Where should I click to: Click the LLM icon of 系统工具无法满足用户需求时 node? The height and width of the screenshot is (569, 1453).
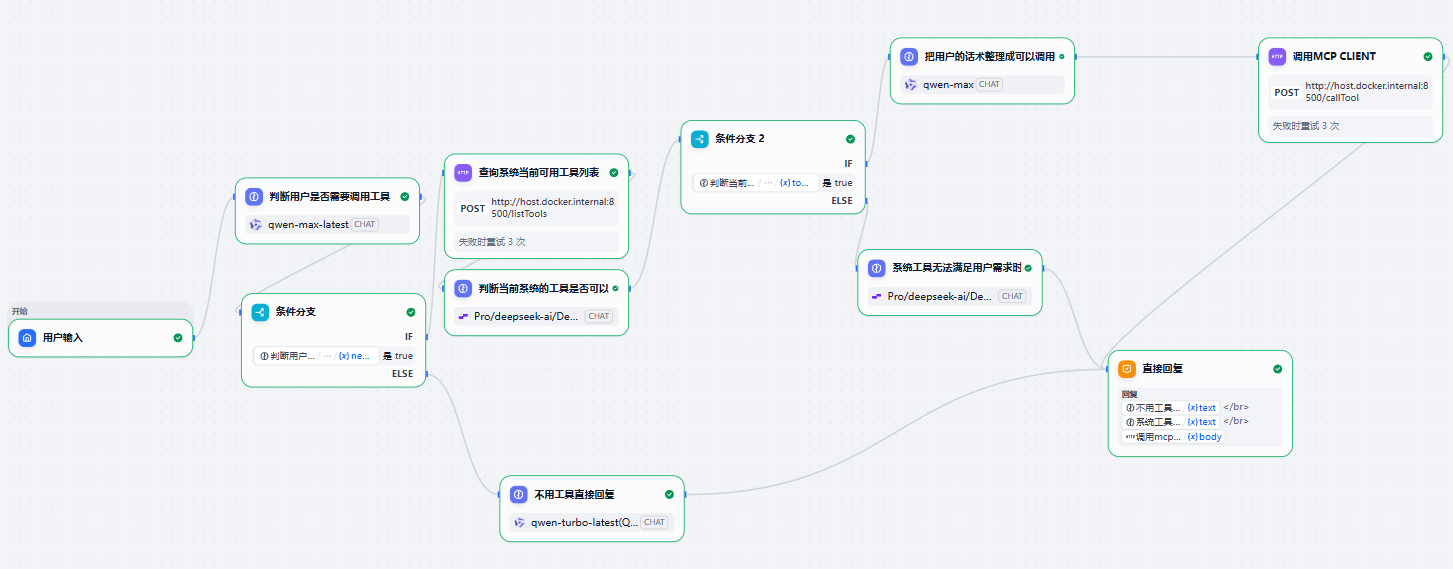point(876,268)
